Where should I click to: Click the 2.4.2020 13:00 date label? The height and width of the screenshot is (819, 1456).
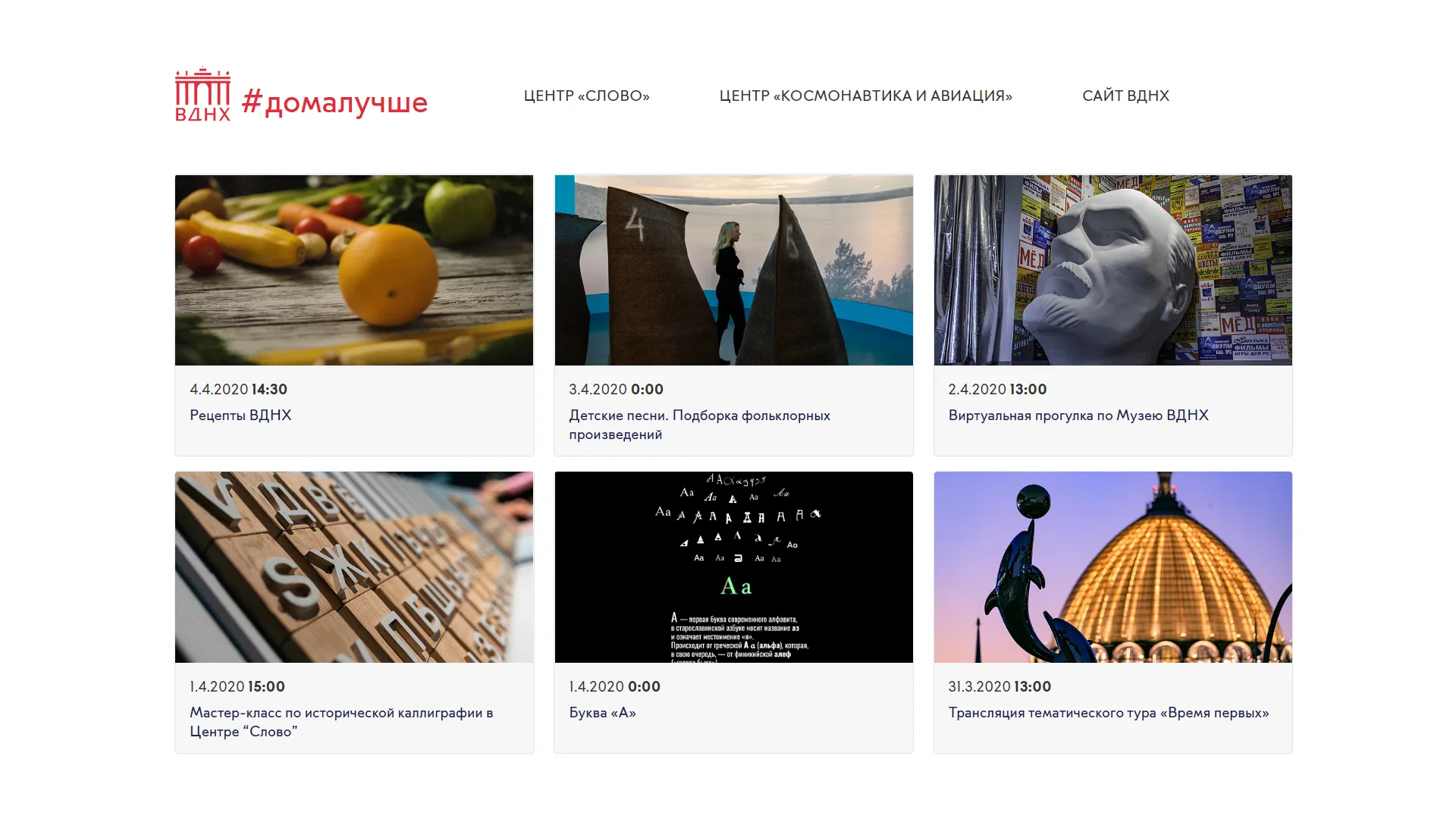point(997,389)
